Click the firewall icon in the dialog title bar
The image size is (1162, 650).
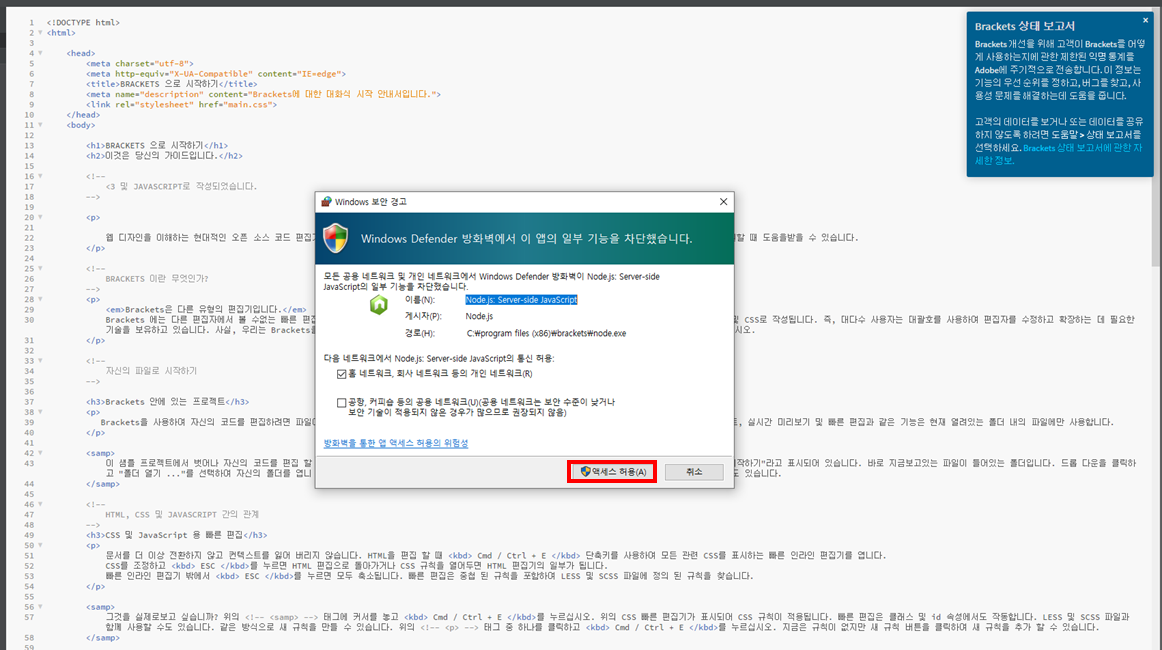(326, 202)
